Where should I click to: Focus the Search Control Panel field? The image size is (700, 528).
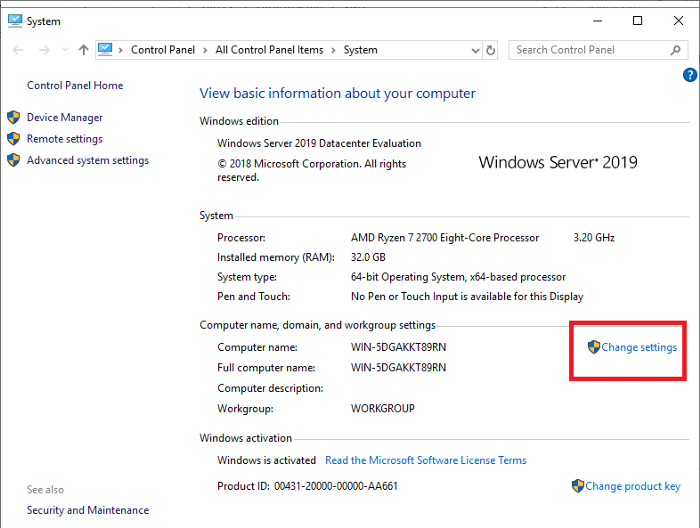point(597,50)
